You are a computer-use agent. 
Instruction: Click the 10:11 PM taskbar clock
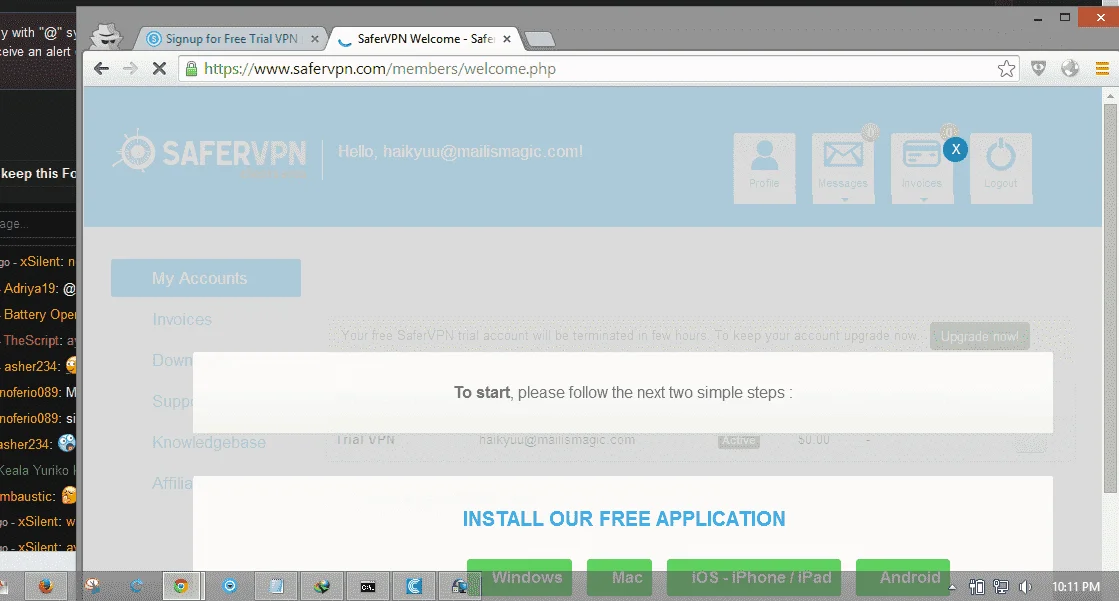1076,587
